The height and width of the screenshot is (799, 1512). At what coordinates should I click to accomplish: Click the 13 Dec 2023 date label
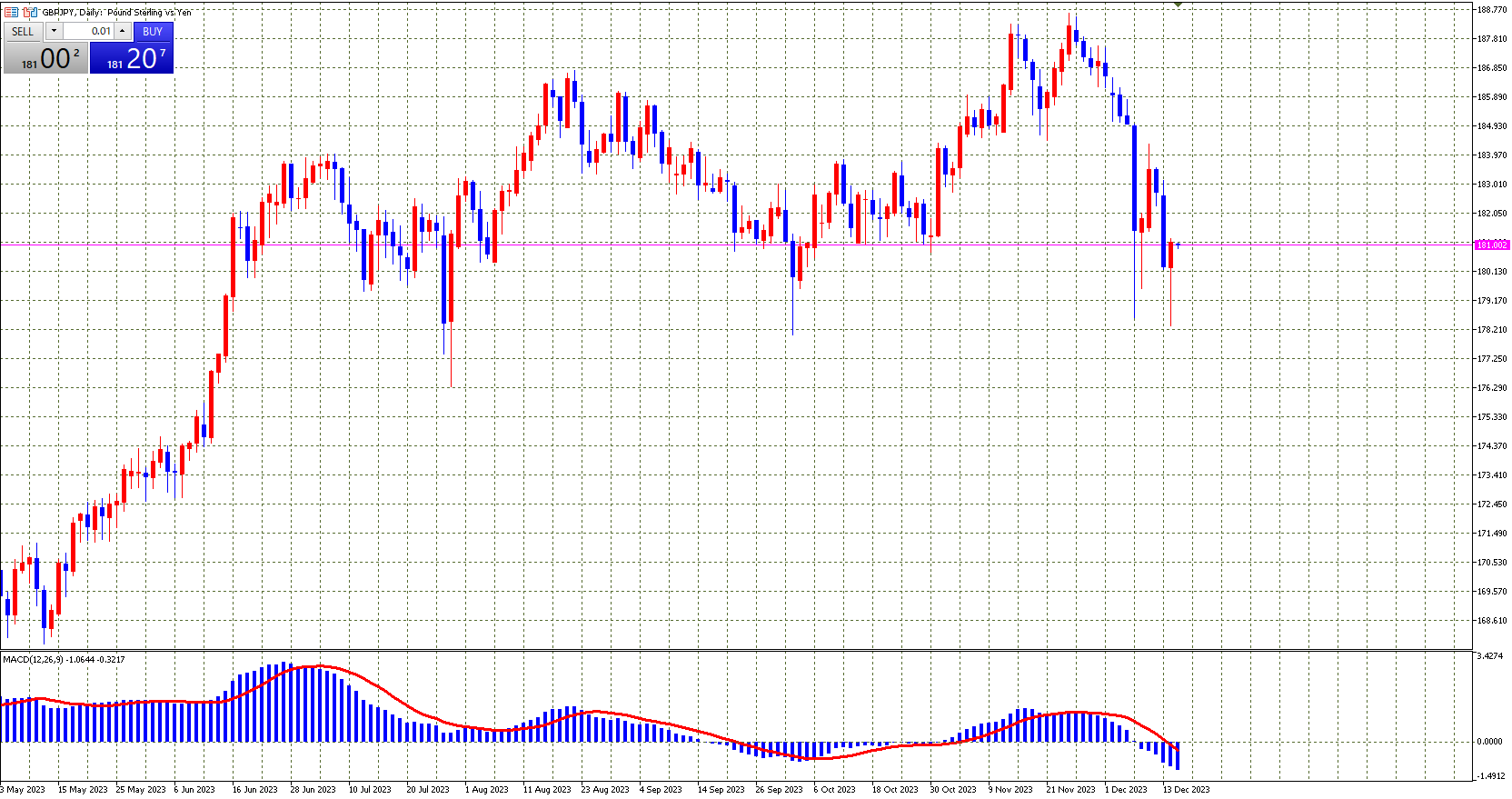click(1186, 789)
